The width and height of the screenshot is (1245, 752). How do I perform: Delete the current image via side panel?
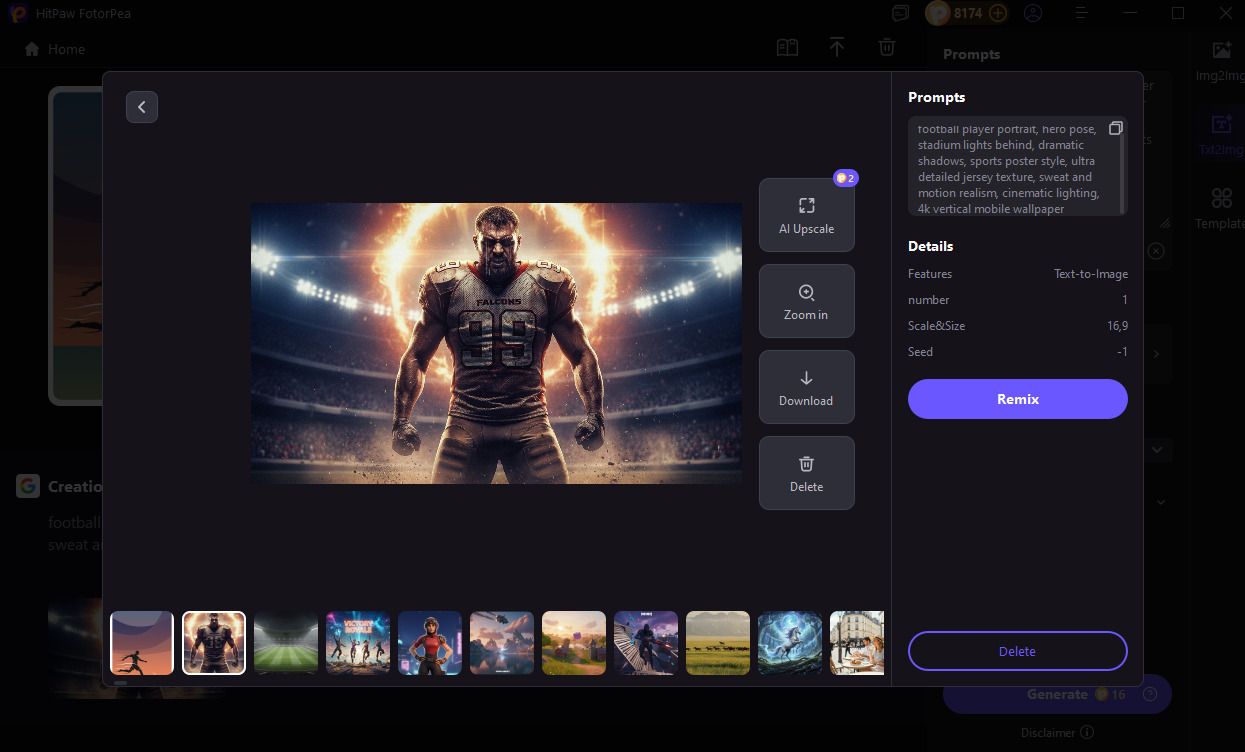(1017, 651)
